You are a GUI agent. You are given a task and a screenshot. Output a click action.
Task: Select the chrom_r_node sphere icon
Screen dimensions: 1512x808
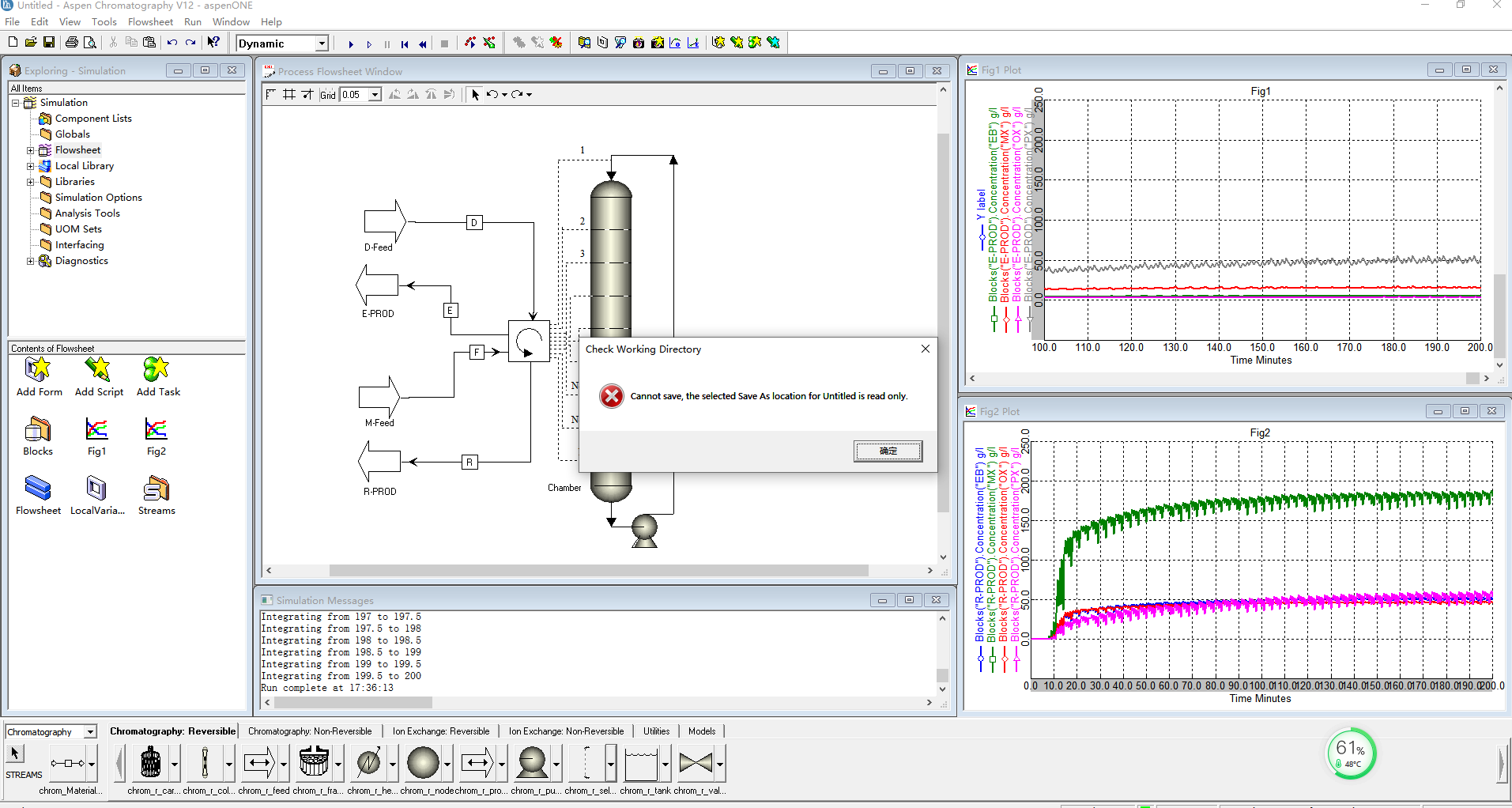click(423, 763)
